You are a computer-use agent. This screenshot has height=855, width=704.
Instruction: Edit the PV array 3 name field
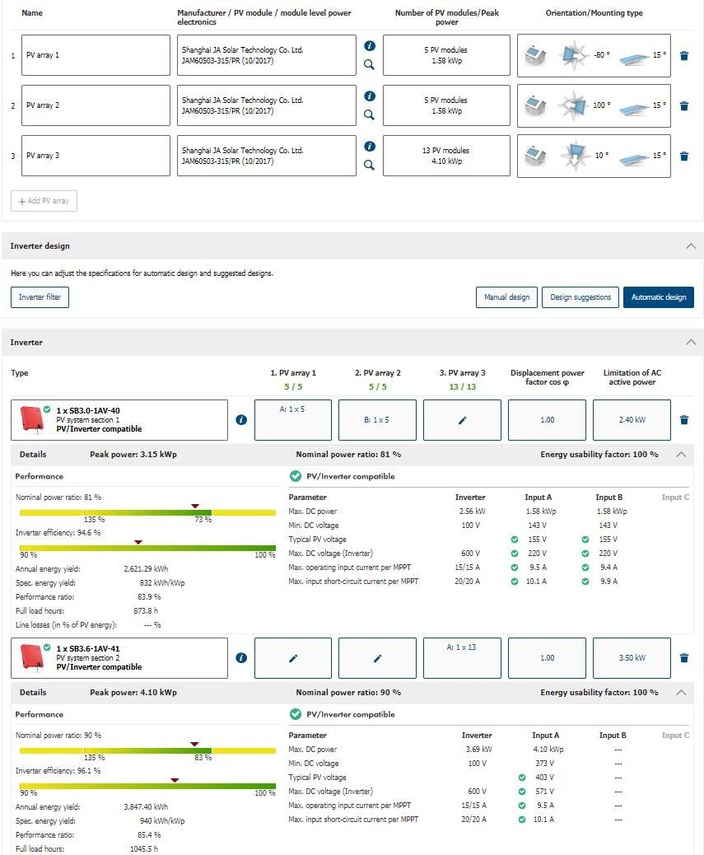[x=96, y=155]
